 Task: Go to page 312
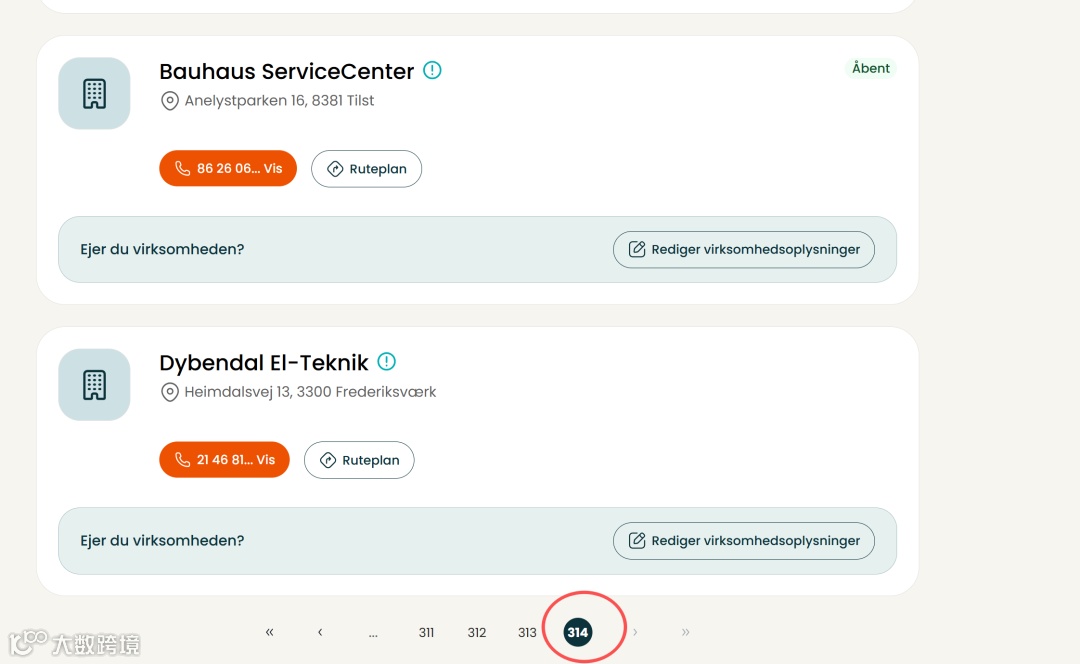(x=477, y=632)
